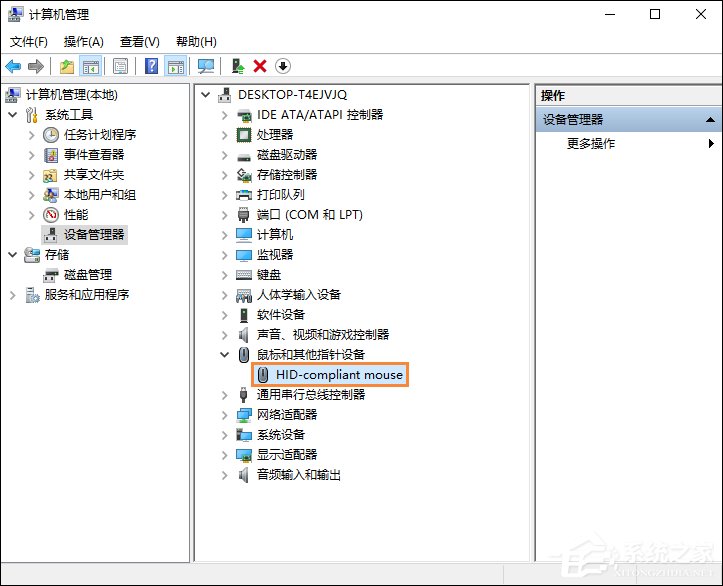
Task: Click the Up one level folder icon
Action: tap(67, 66)
